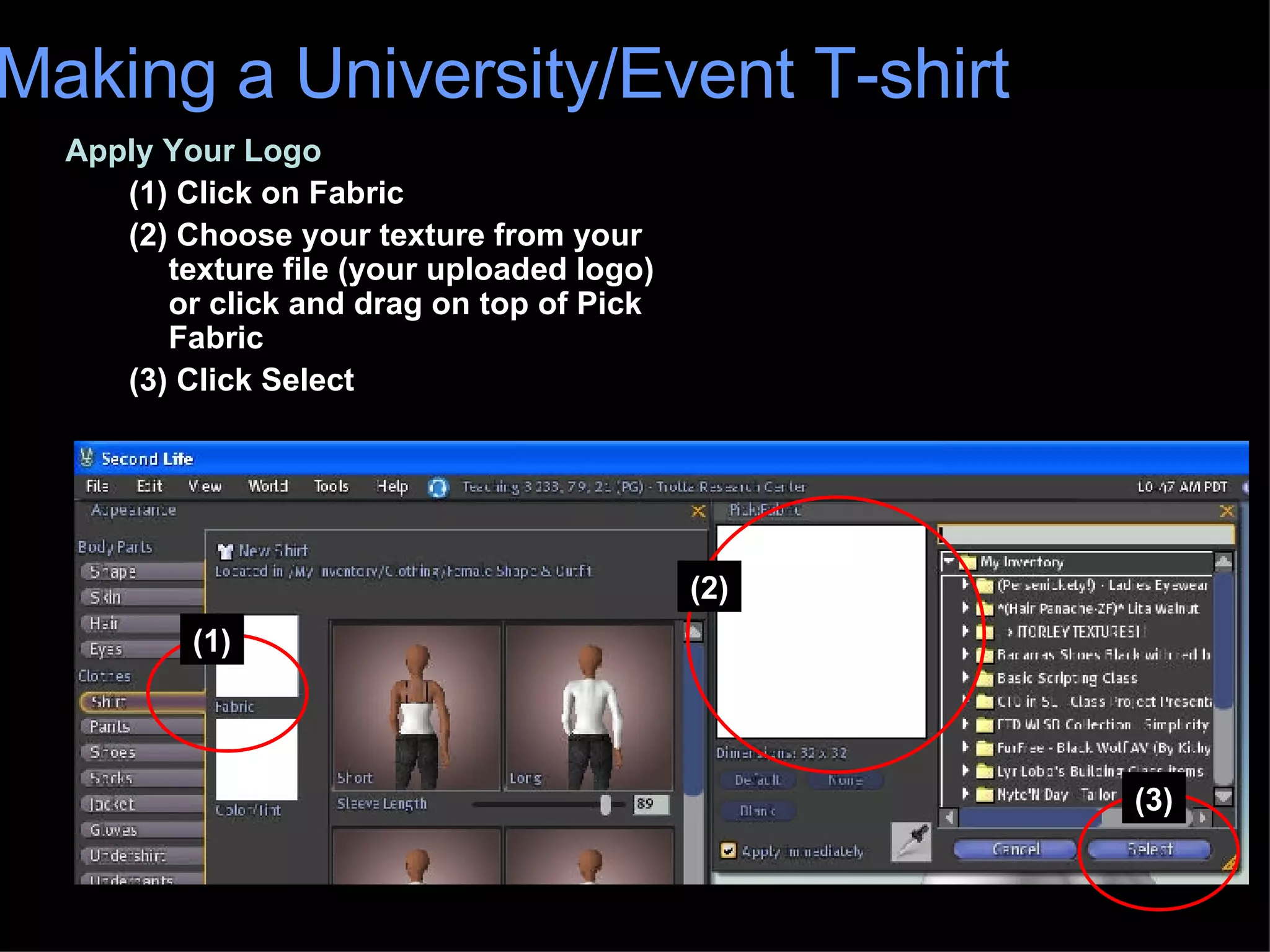Select the Undershirt clothes tab
The height and width of the screenshot is (952, 1270).
(142, 856)
